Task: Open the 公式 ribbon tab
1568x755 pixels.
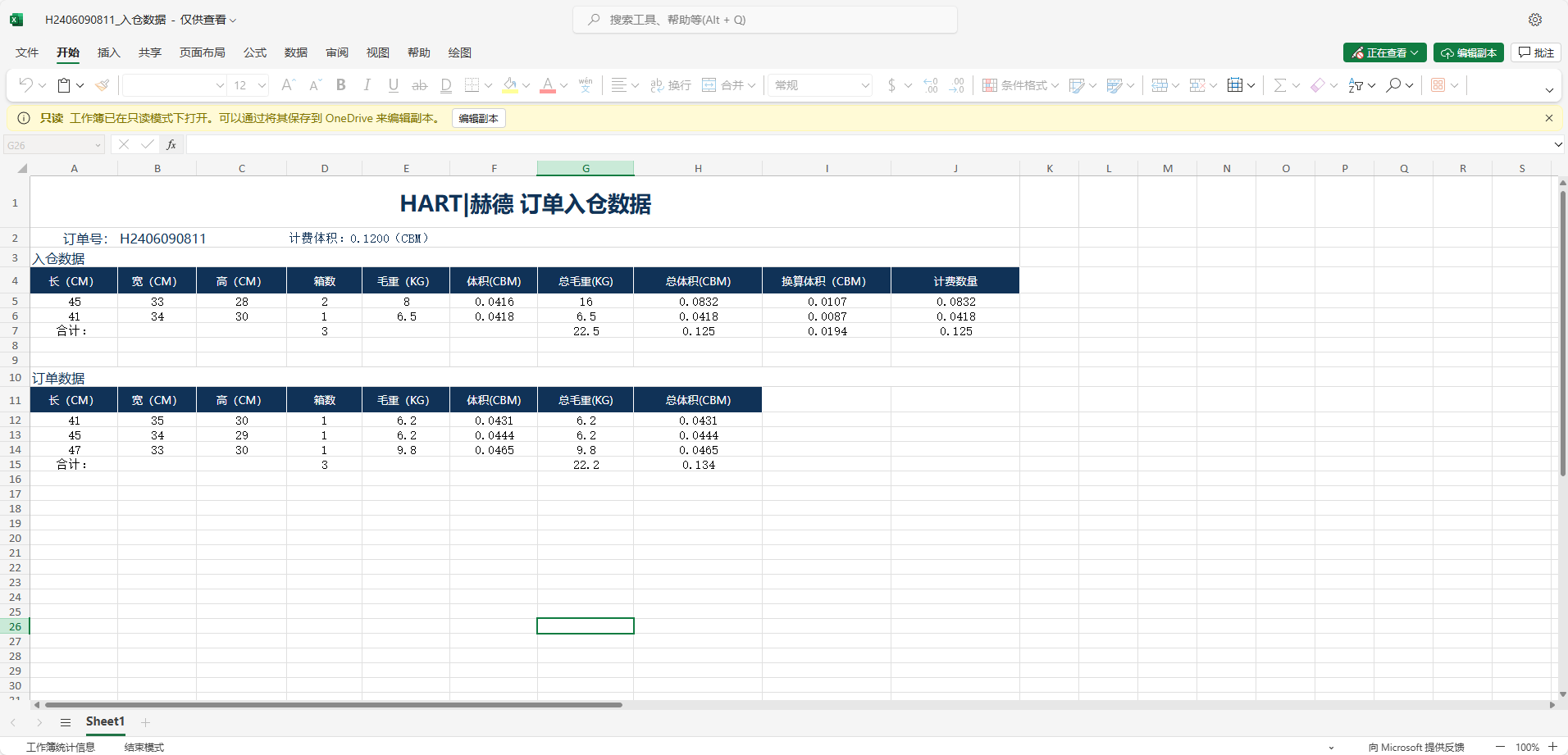Action: click(255, 52)
